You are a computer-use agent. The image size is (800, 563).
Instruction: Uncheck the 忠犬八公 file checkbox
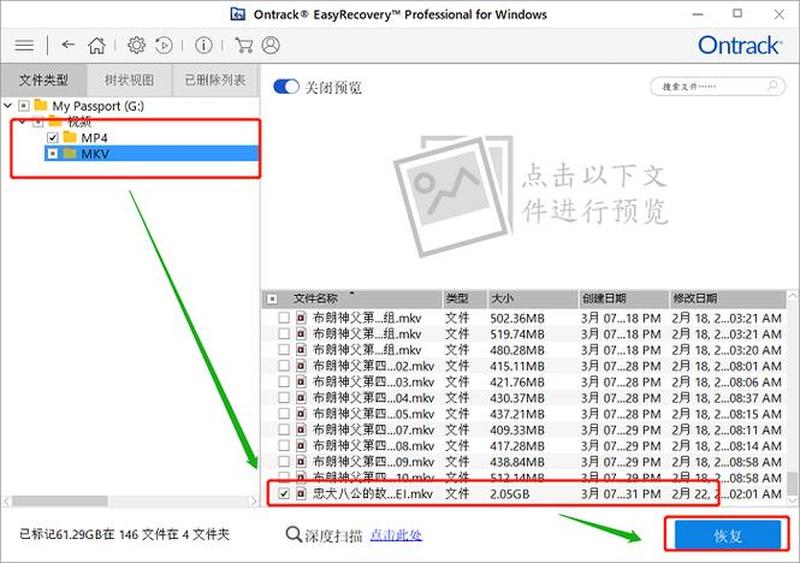pos(284,494)
